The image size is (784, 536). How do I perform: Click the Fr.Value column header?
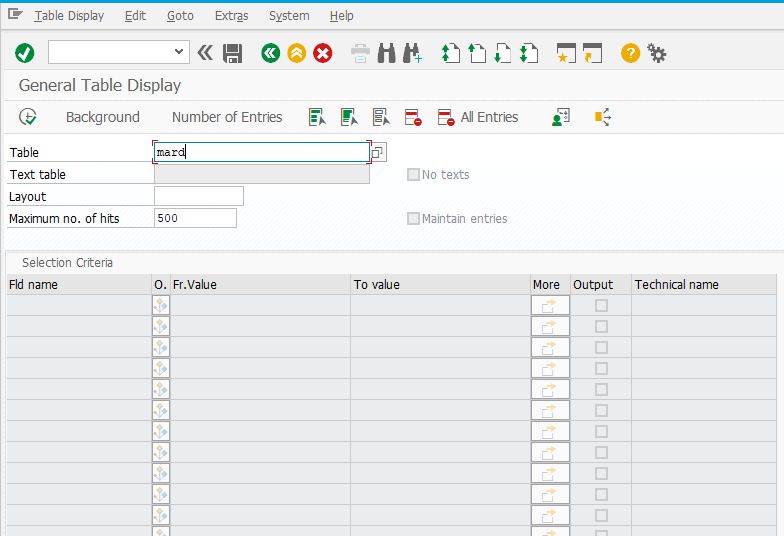(x=260, y=284)
